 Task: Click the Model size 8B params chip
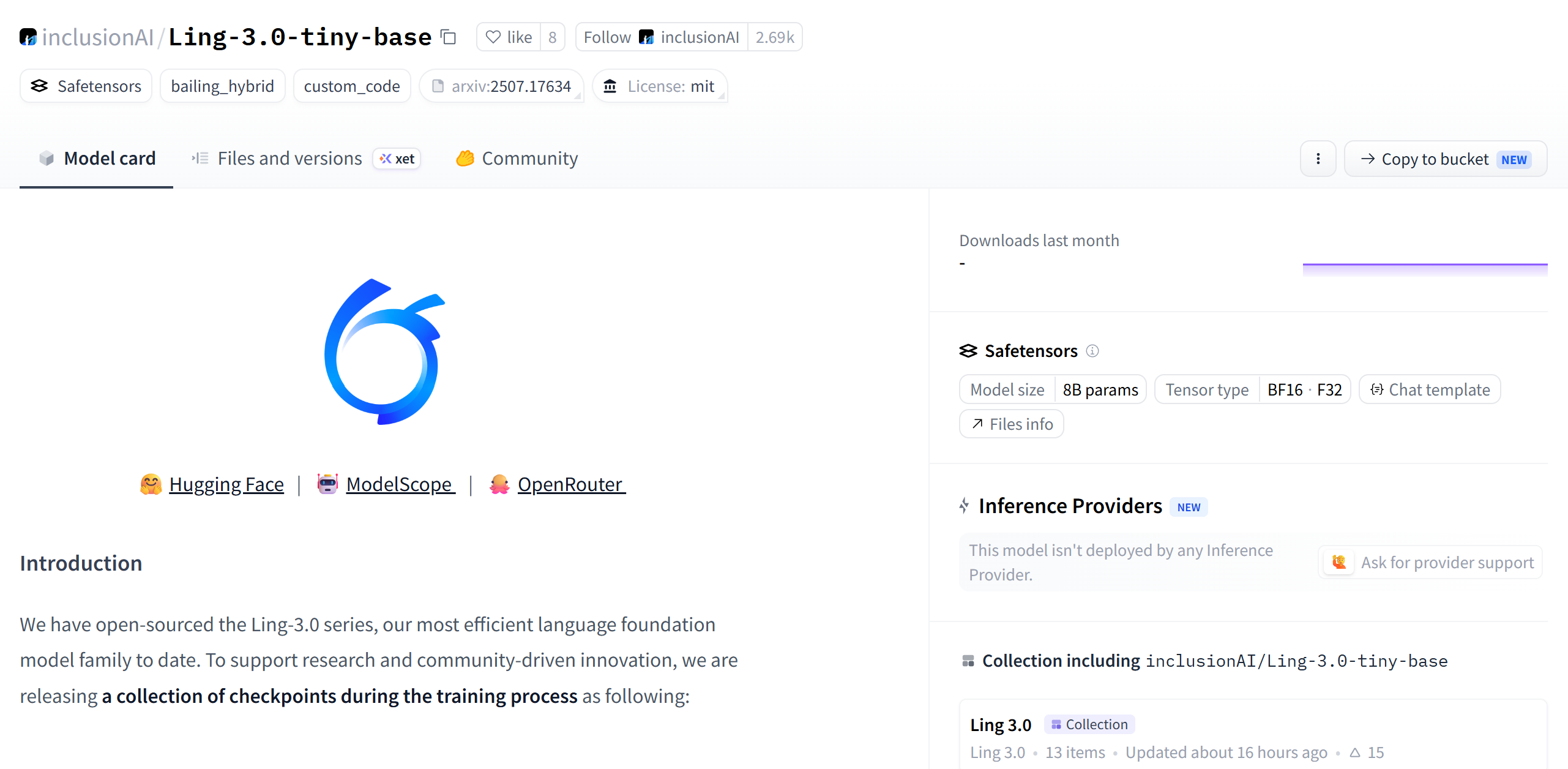point(1053,389)
